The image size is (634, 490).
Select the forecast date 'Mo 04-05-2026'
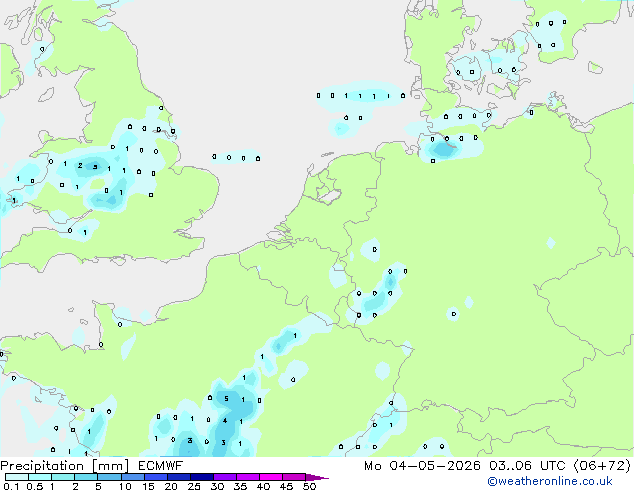(422, 466)
